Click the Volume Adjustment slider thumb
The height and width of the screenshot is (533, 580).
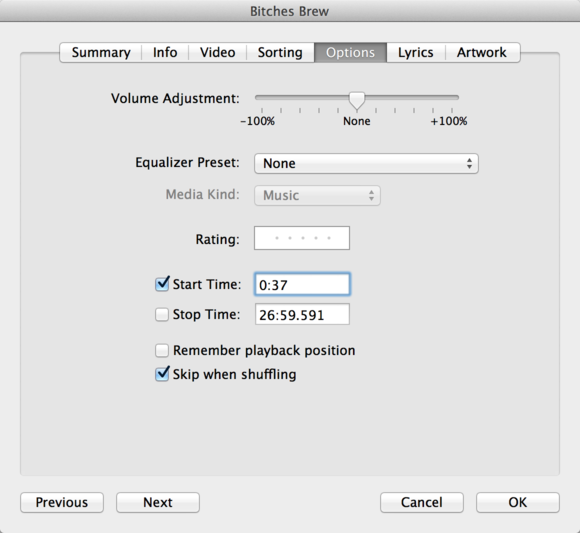tap(357, 101)
